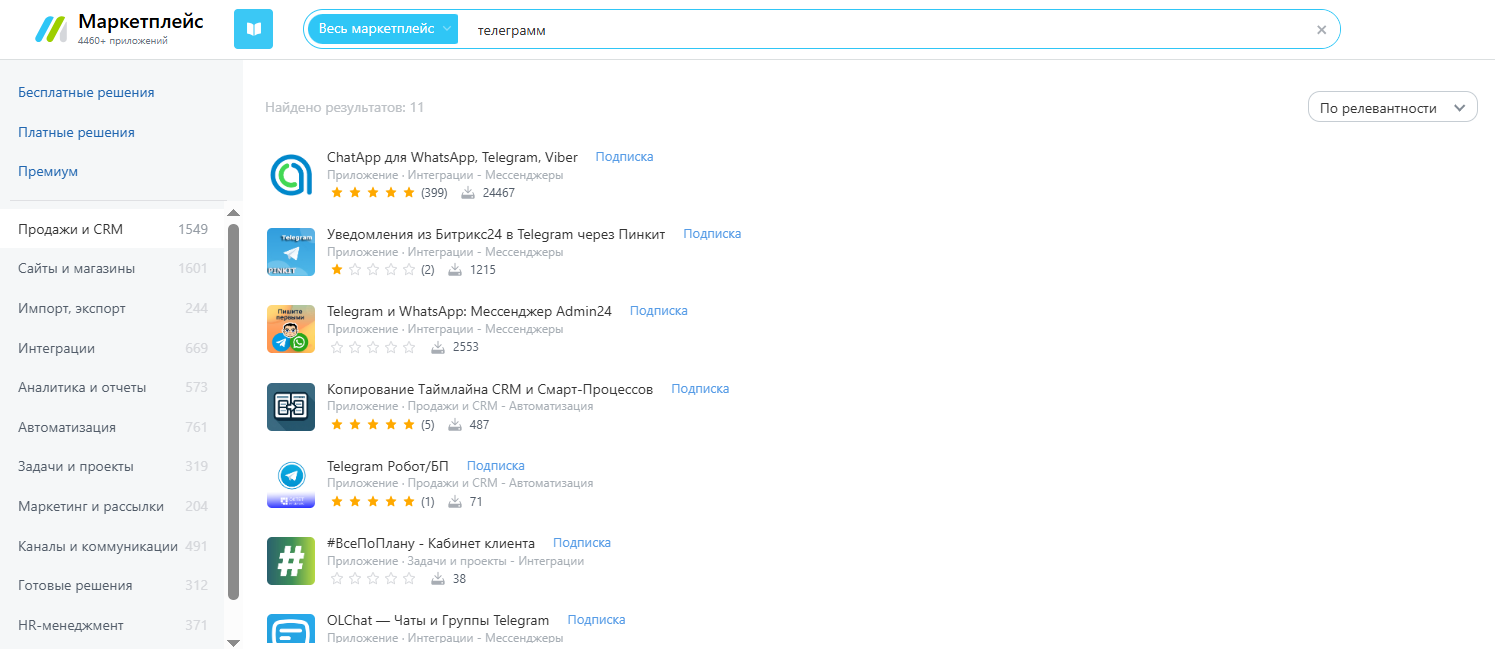This screenshot has width=1495, height=649.
Task: Click the download icon next to 1215
Action: pos(455,270)
